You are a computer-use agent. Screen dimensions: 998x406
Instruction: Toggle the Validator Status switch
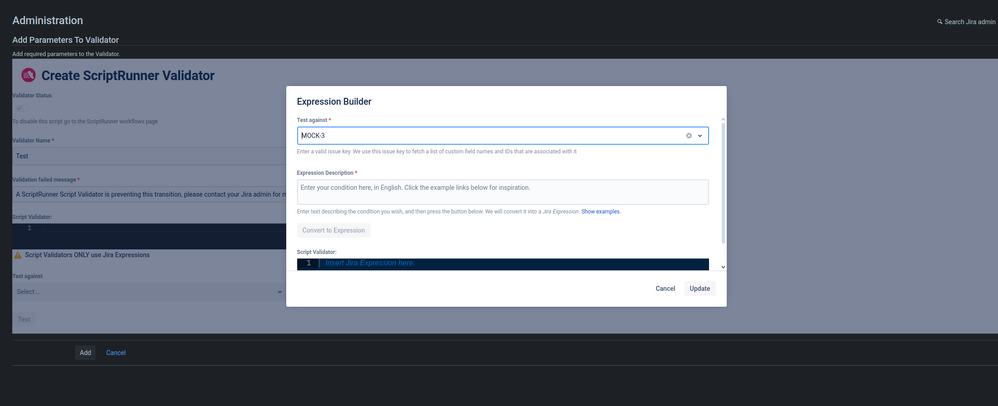coord(21,108)
